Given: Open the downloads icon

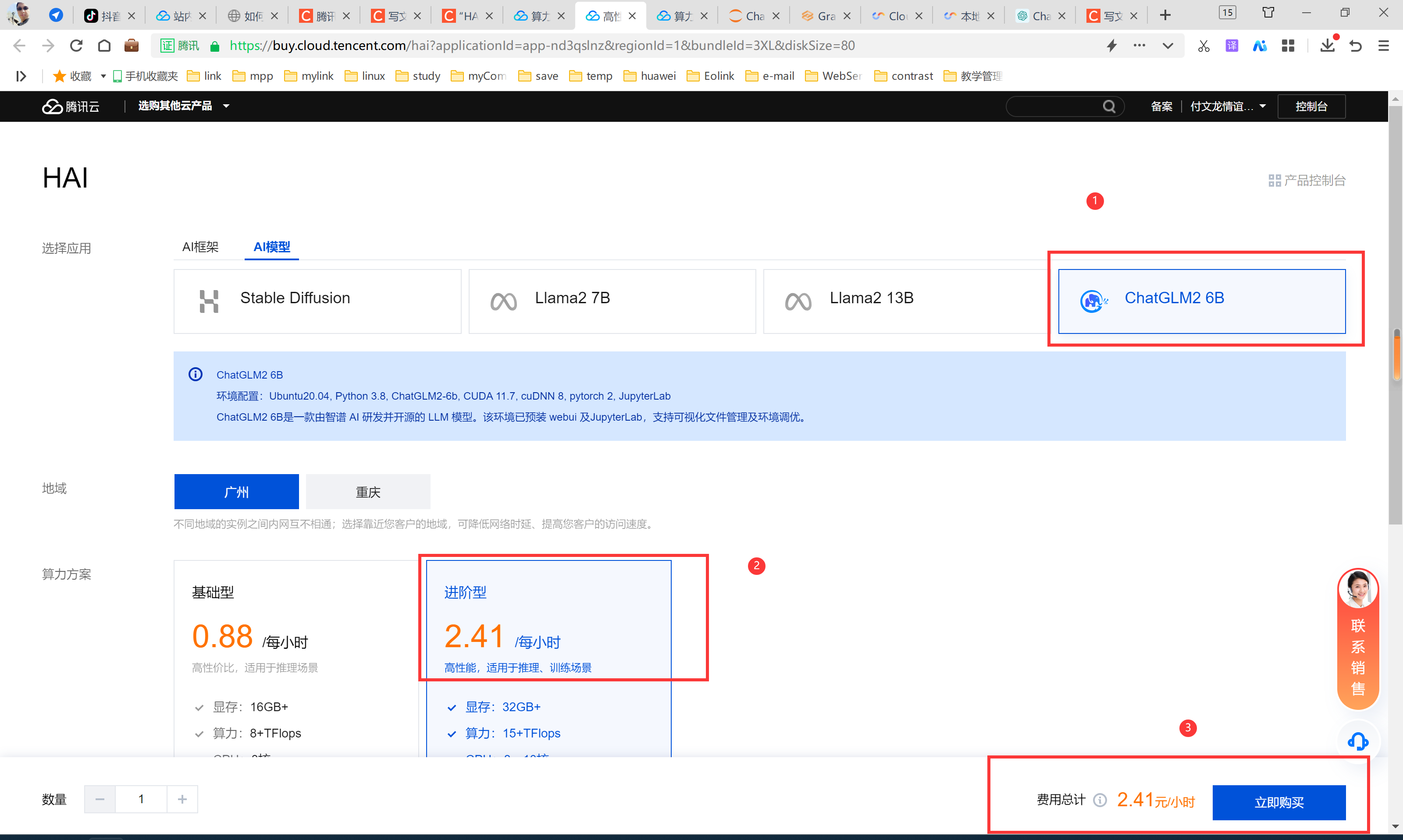Looking at the screenshot, I should pyautogui.click(x=1328, y=46).
